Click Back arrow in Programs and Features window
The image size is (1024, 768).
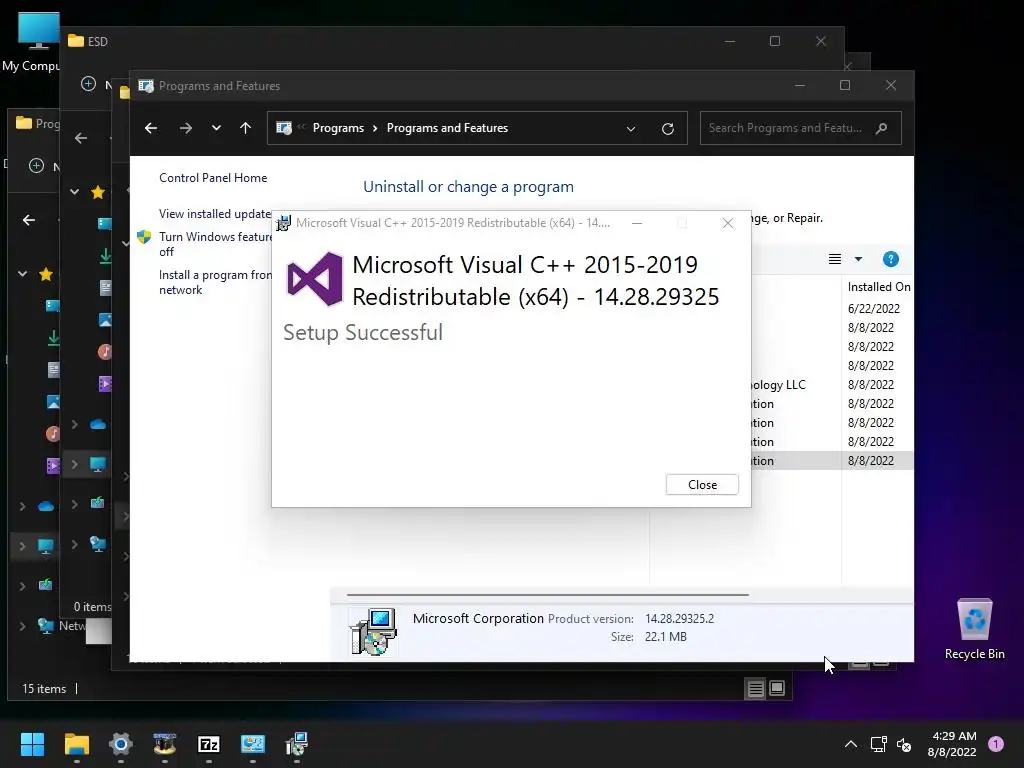(x=151, y=128)
